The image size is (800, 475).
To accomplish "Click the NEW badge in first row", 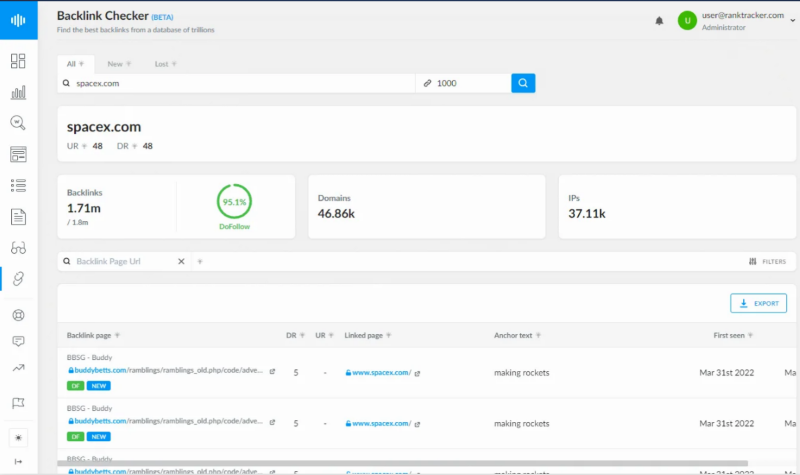I will [x=98, y=386].
